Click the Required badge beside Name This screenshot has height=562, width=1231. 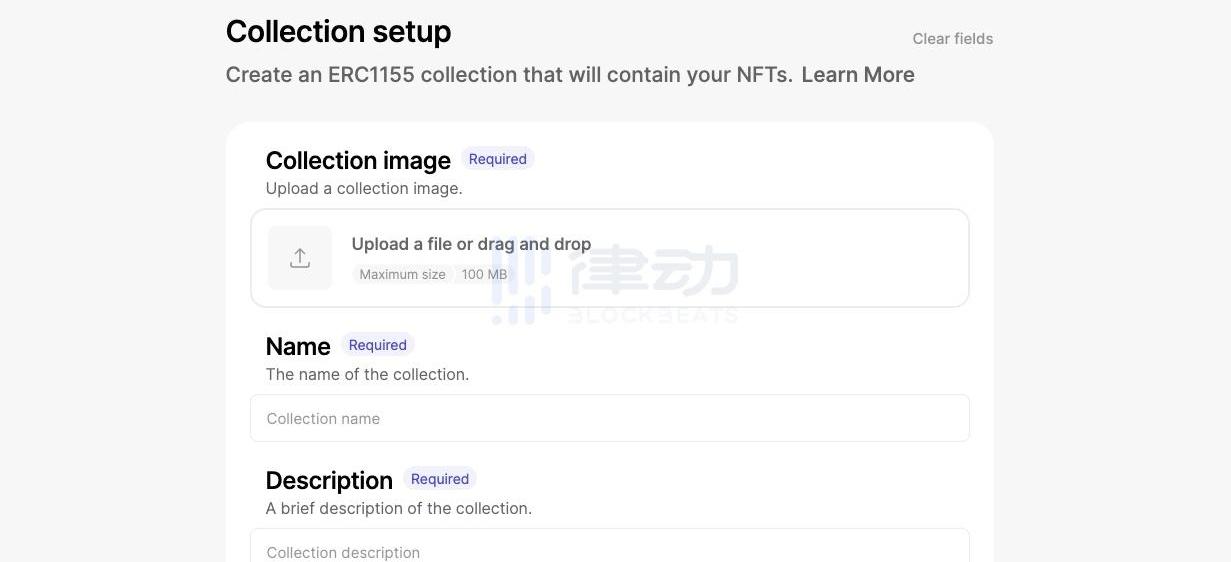(377, 345)
